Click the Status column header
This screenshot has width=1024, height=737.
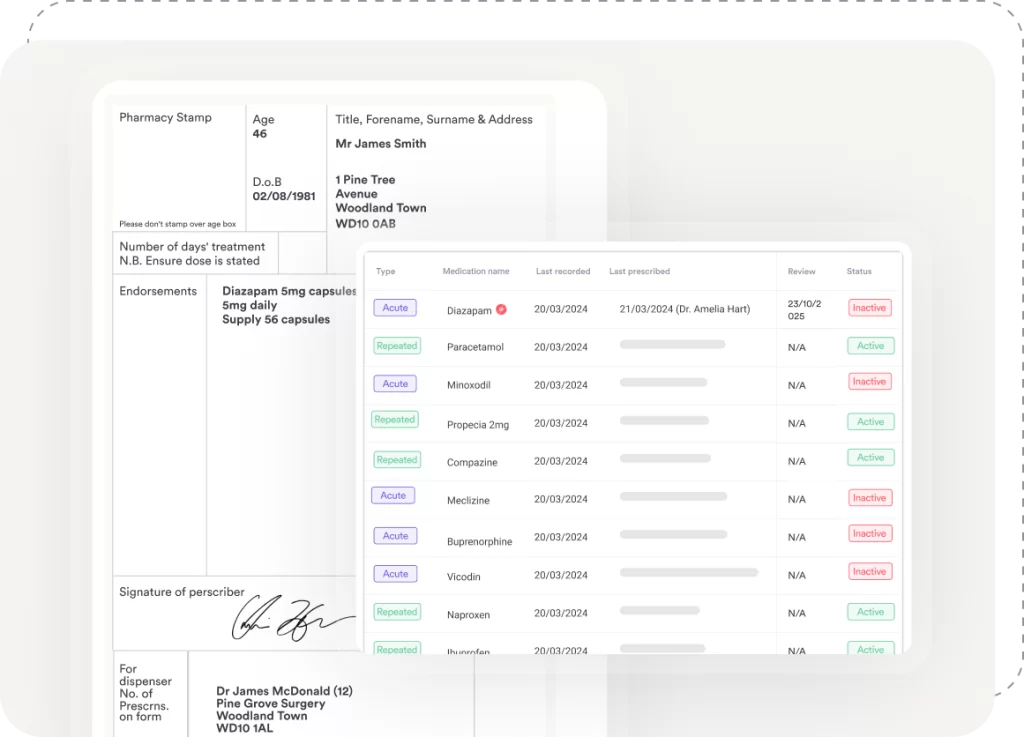[859, 271]
